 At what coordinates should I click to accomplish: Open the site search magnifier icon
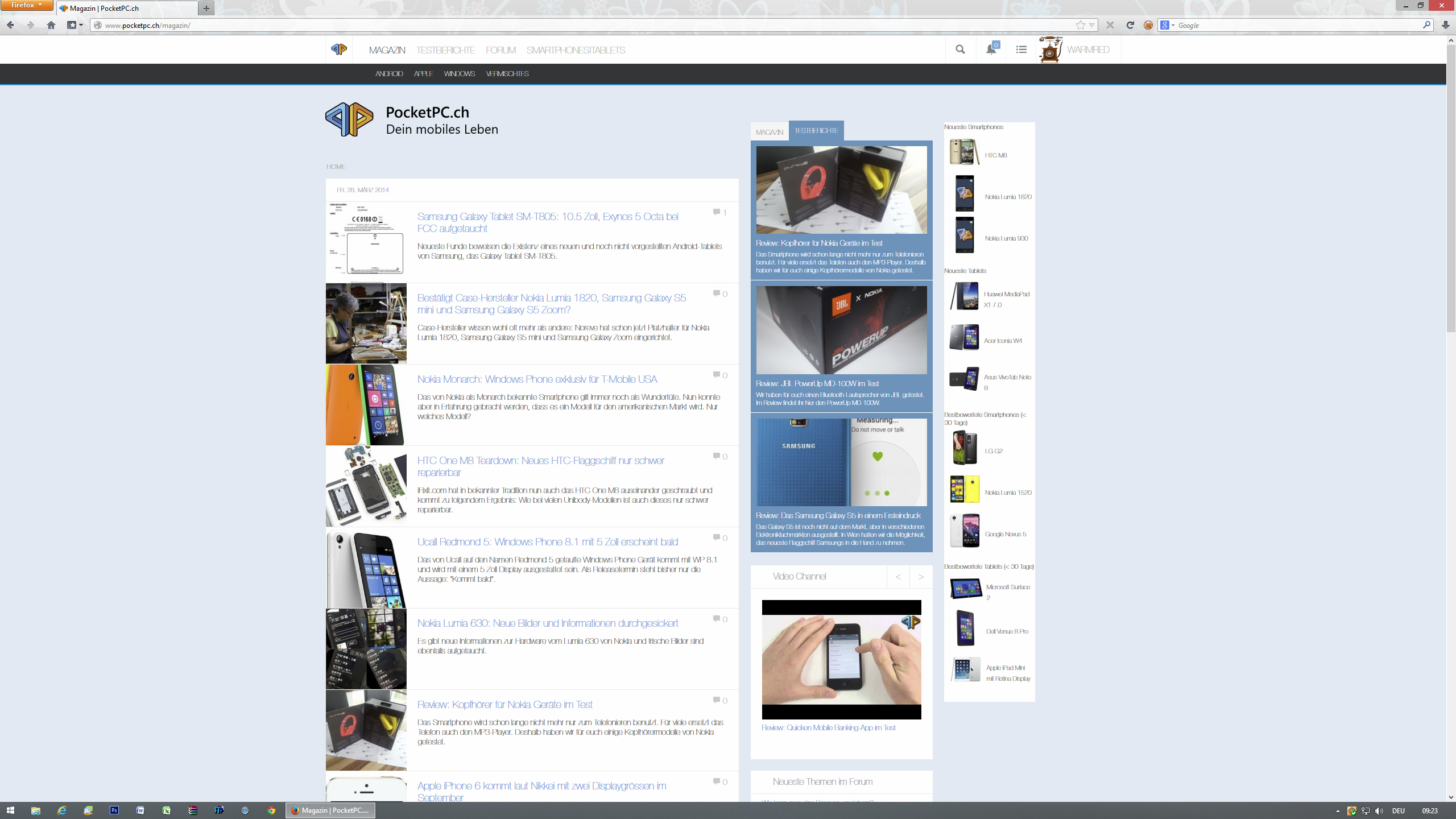[960, 49]
